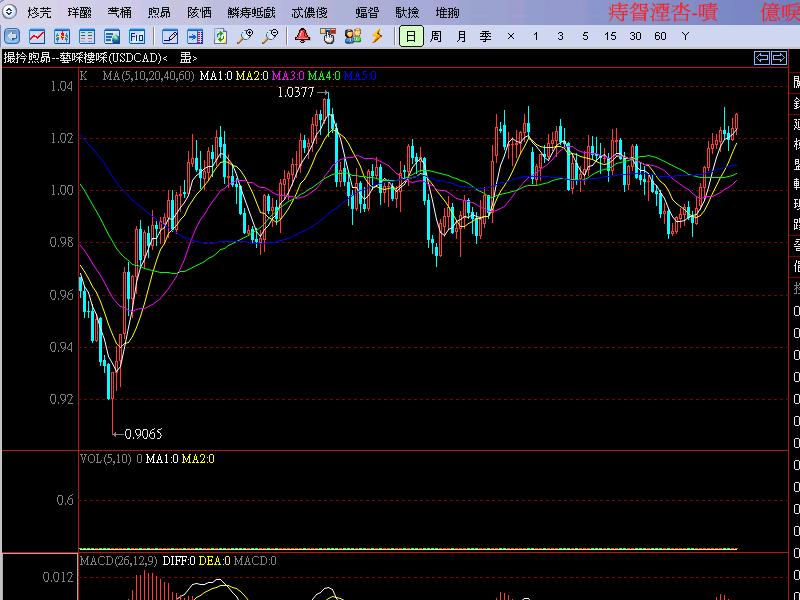Switch to the 月 monthly view tab
Image resolution: width=800 pixels, height=600 pixels.
pyautogui.click(x=462, y=37)
